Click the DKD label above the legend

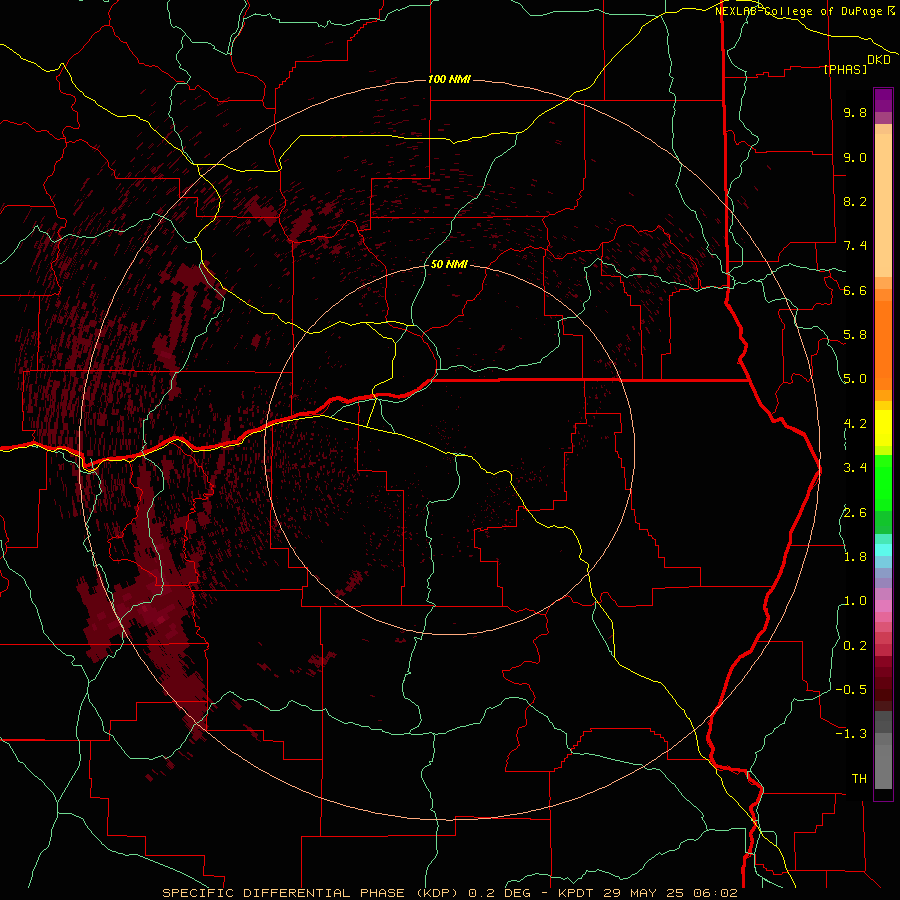(x=879, y=60)
